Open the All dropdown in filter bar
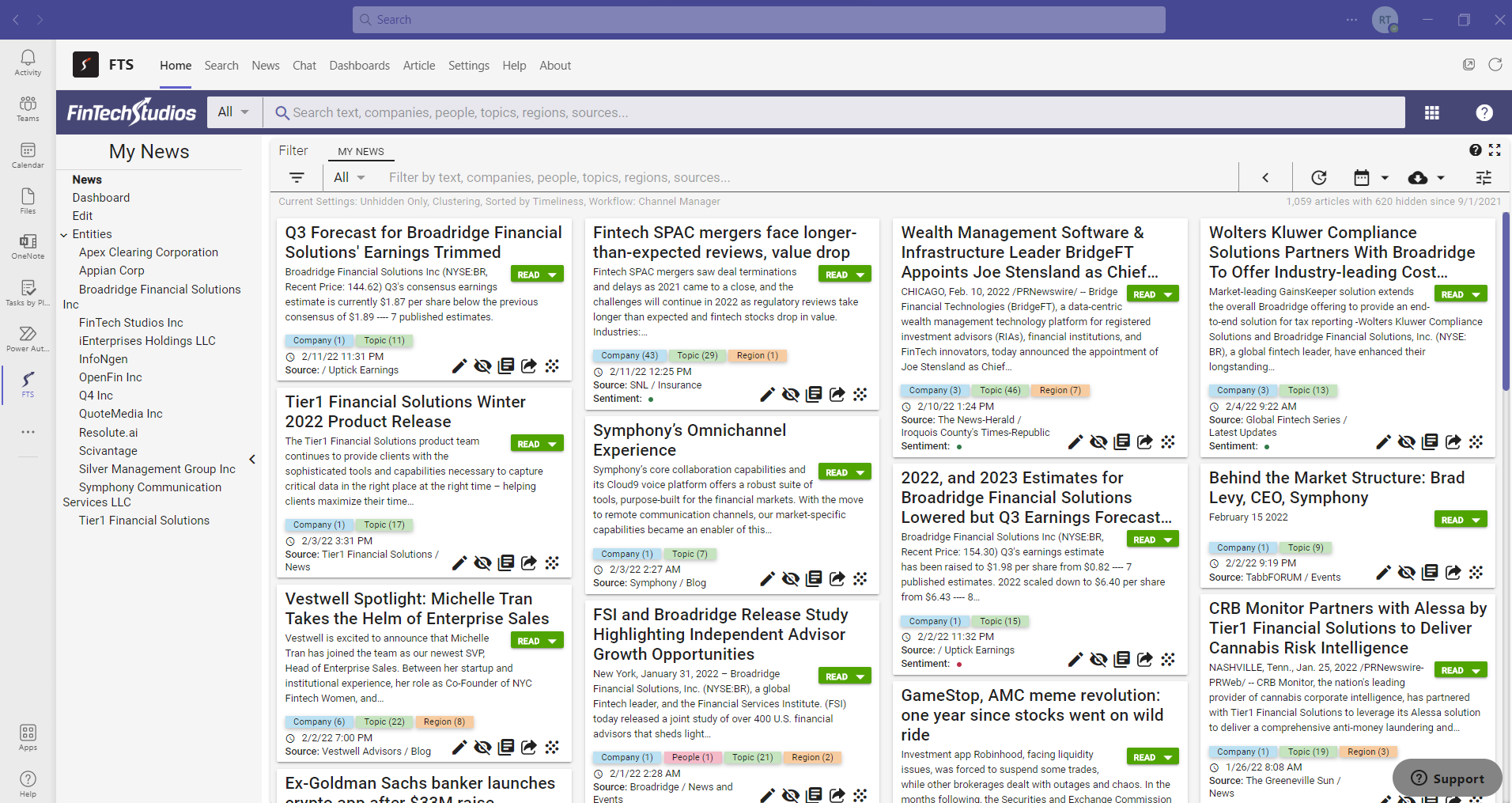The width and height of the screenshot is (1512, 803). coord(349,177)
